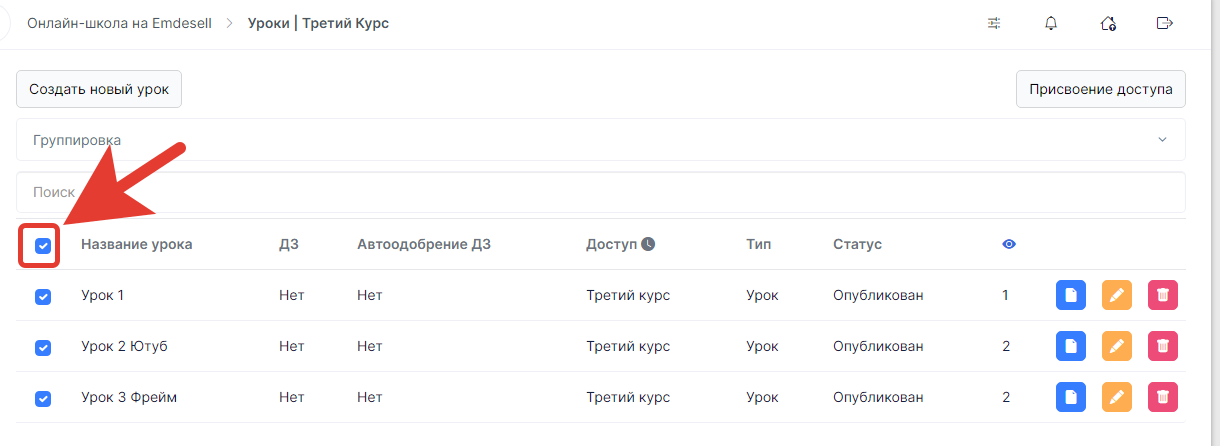Delete Урок 3 Фрейм with the trash icon

coord(1163,397)
